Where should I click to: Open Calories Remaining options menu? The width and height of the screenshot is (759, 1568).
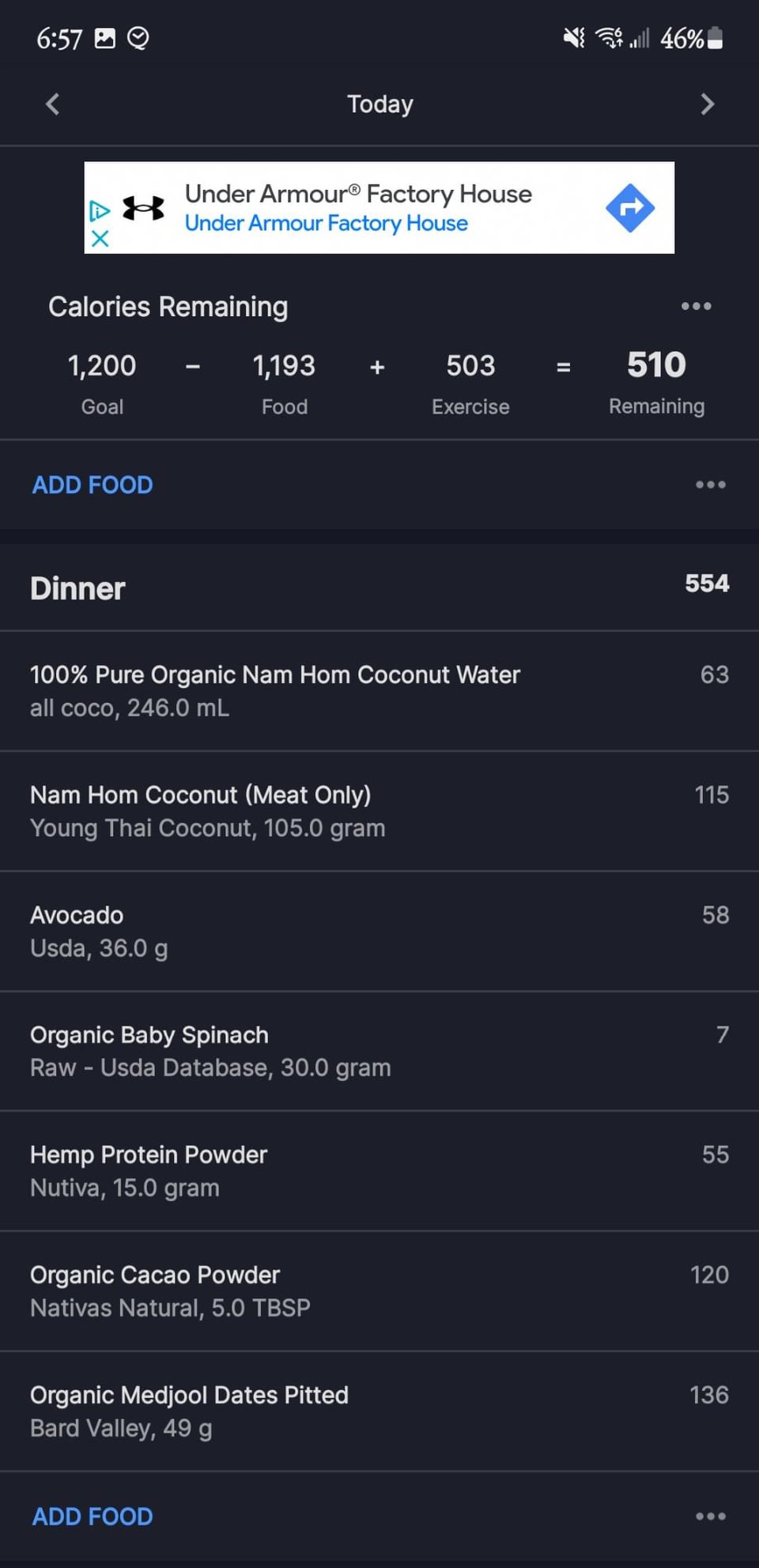[x=696, y=306]
